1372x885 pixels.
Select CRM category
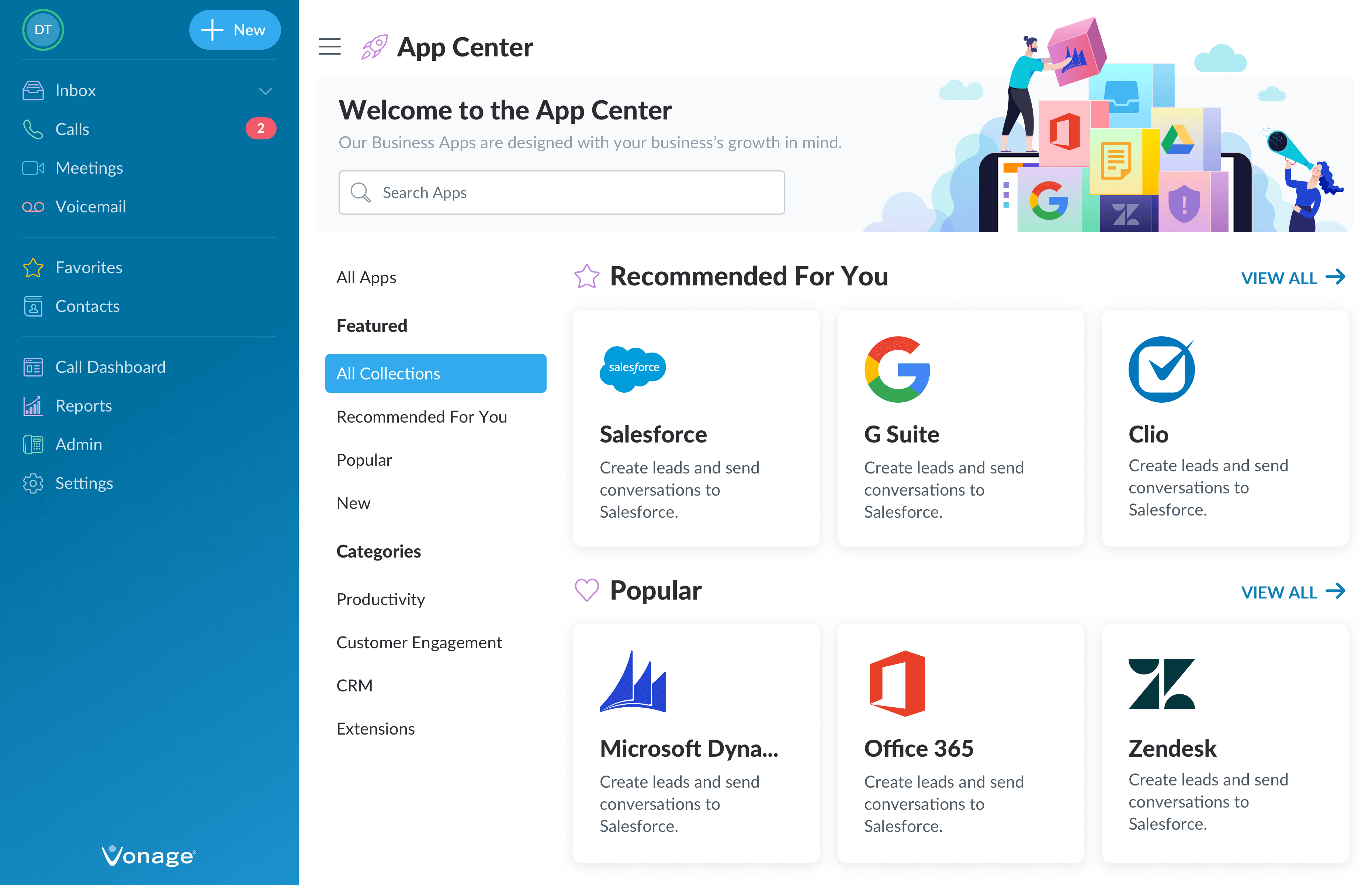tap(354, 686)
